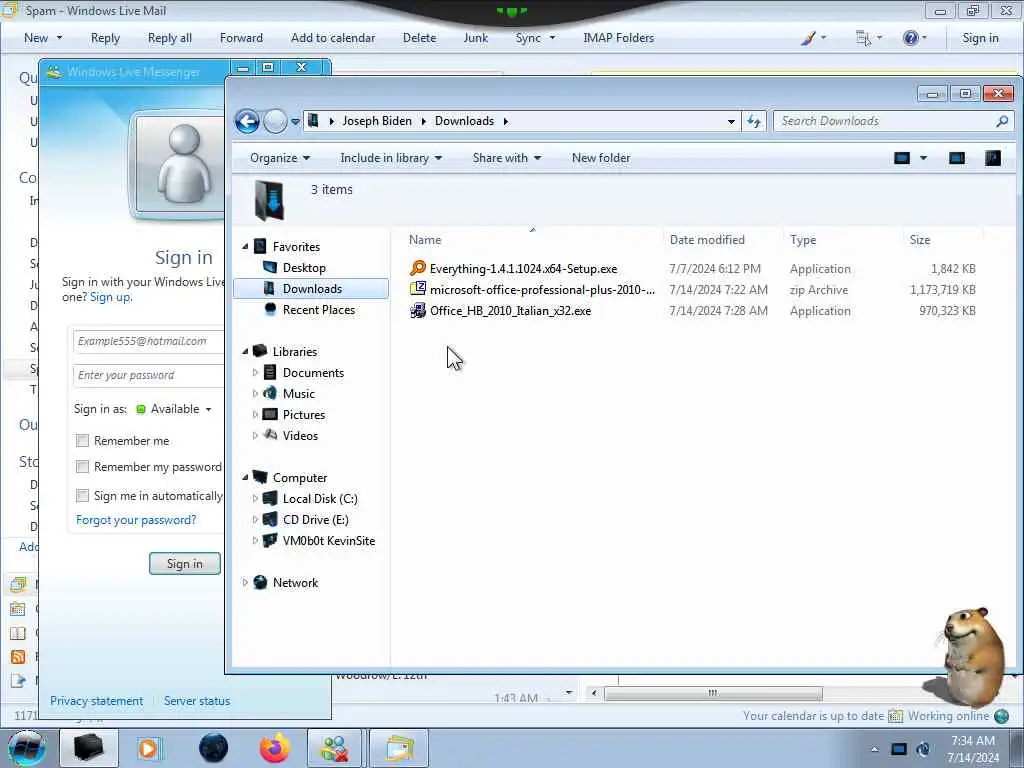Open Recent Places

coord(318,310)
